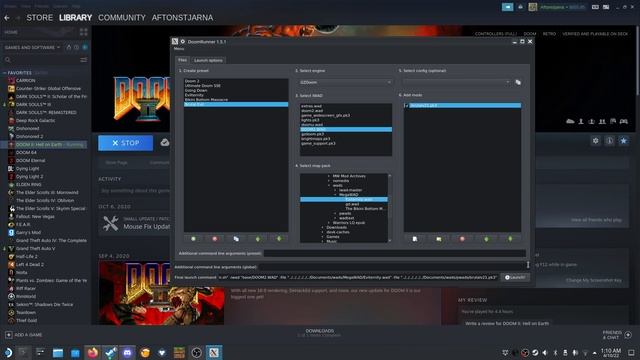Open the DoomRunner Menu
Image resolution: width=640 pixels, height=360 pixels.
click(179, 49)
